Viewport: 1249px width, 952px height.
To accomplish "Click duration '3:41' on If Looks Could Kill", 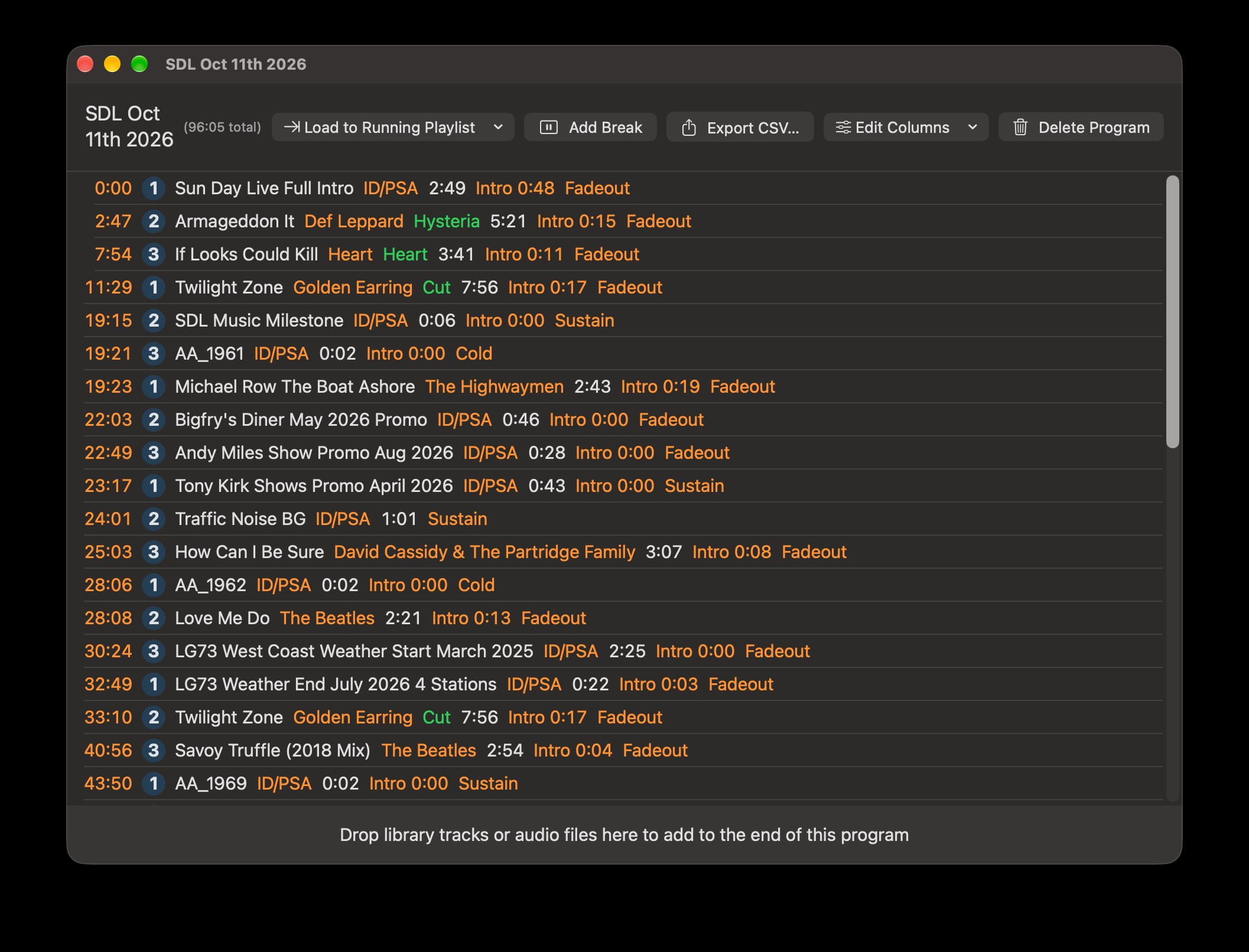I will pos(456,255).
